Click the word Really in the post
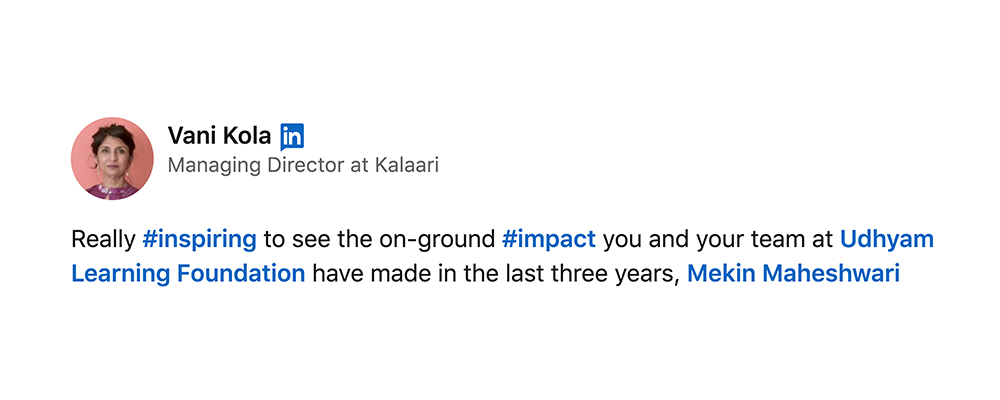This screenshot has height=400, width=1000. tap(103, 240)
